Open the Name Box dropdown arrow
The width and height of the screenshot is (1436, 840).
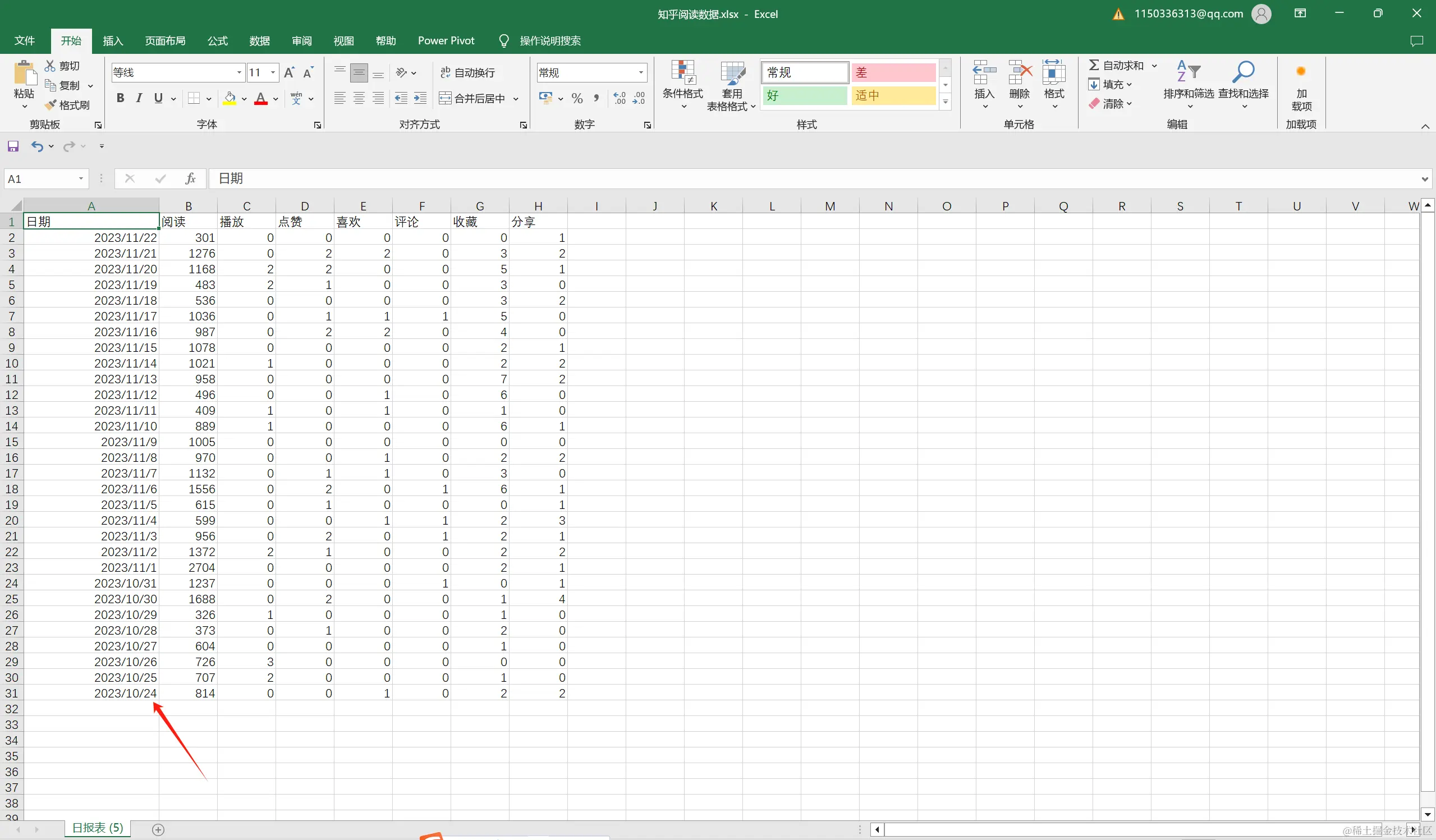(81, 179)
